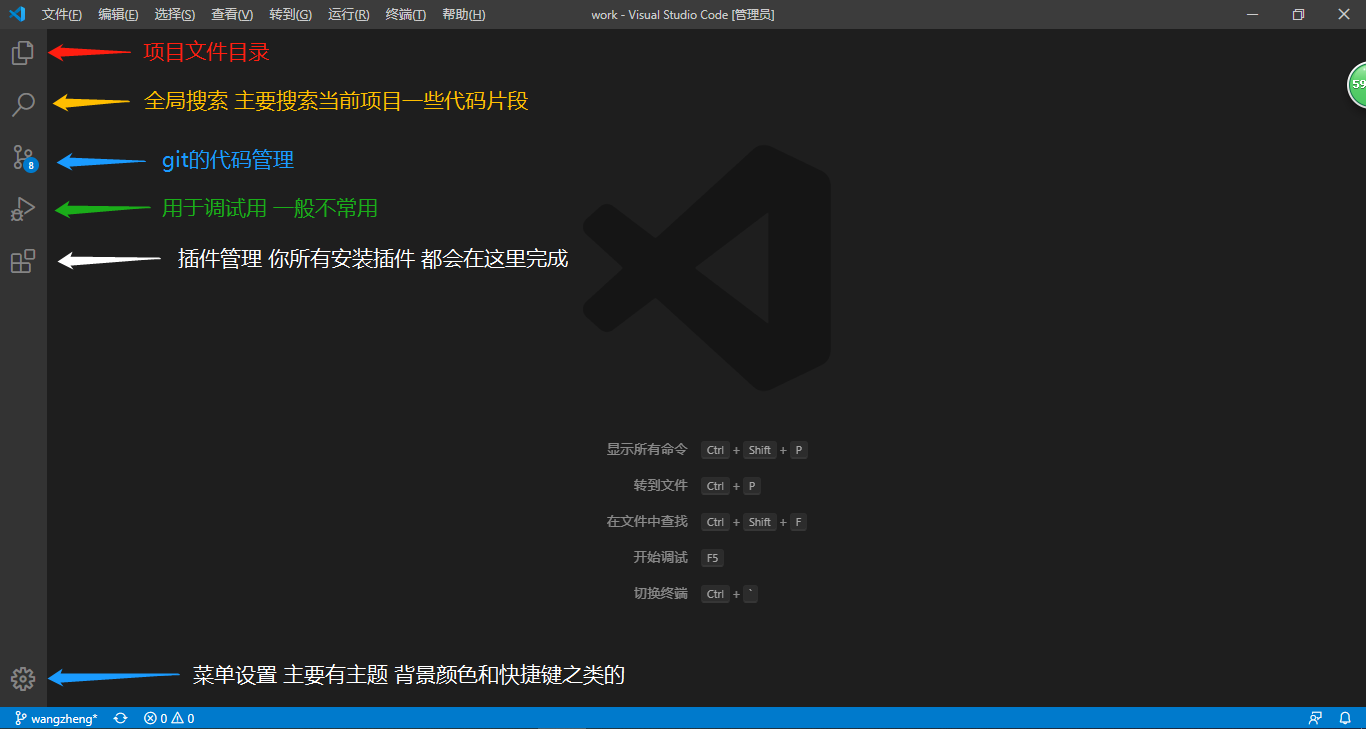Click the wangzheng* git branch indicator
Viewport: 1366px width, 729px height.
56,718
